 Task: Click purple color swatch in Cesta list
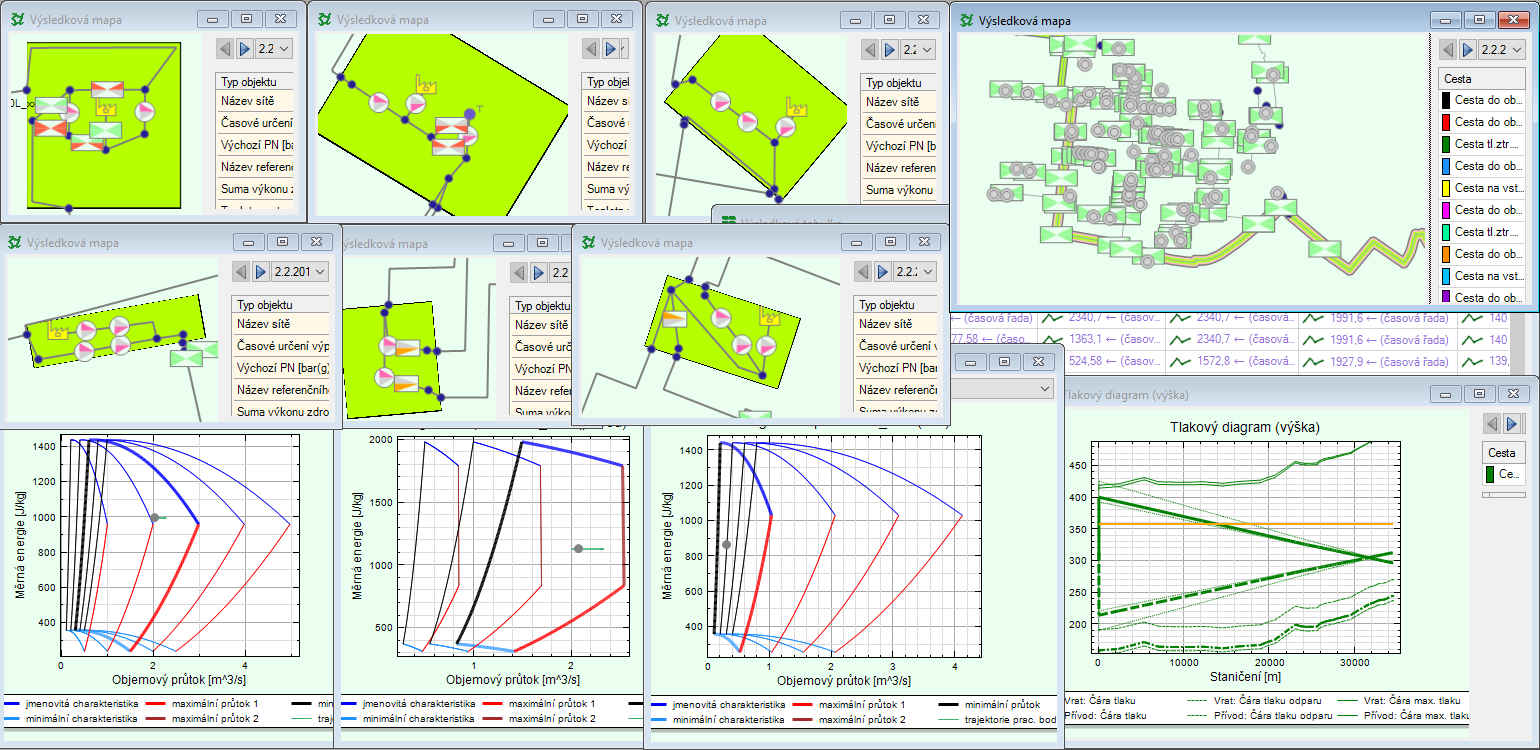point(1446,298)
